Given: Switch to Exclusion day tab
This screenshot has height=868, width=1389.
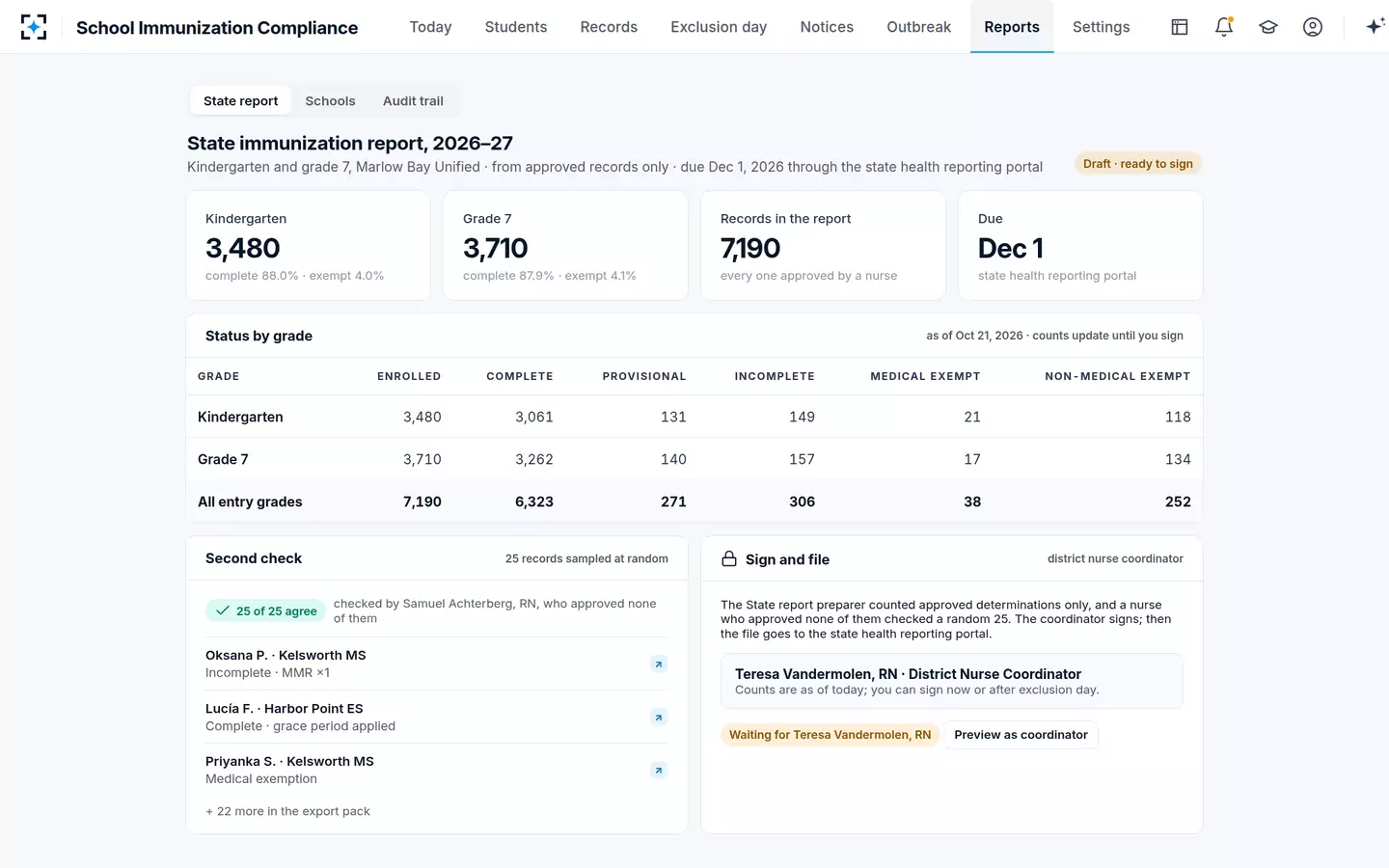Looking at the screenshot, I should 719,27.
